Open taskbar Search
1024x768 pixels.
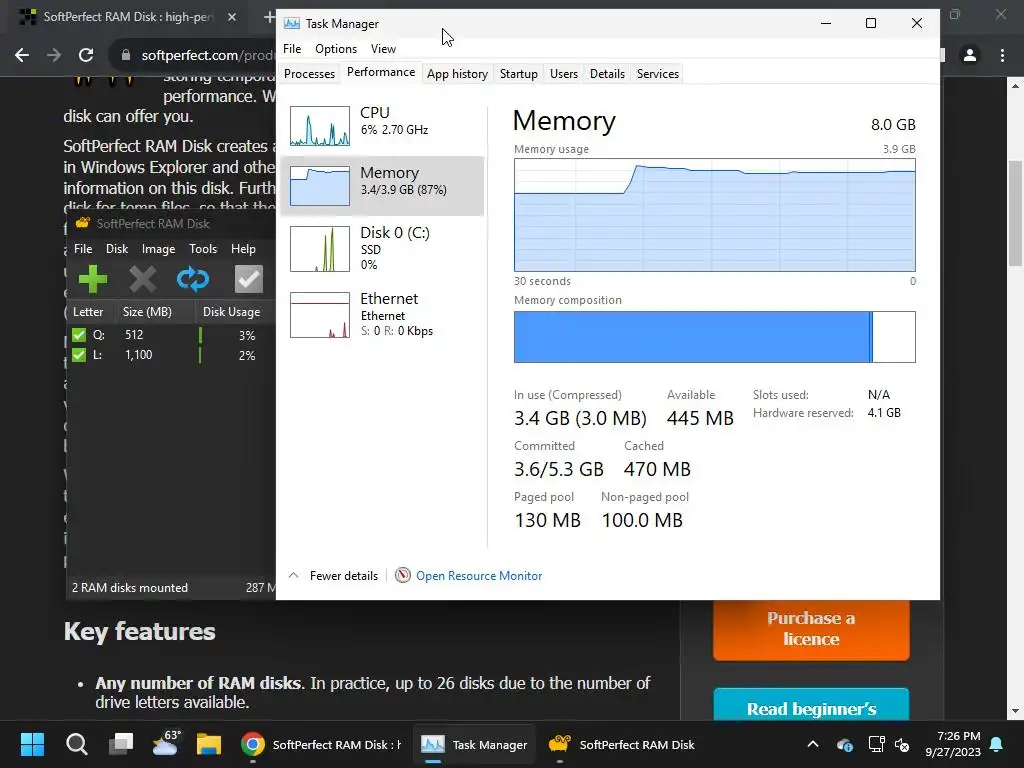76,744
